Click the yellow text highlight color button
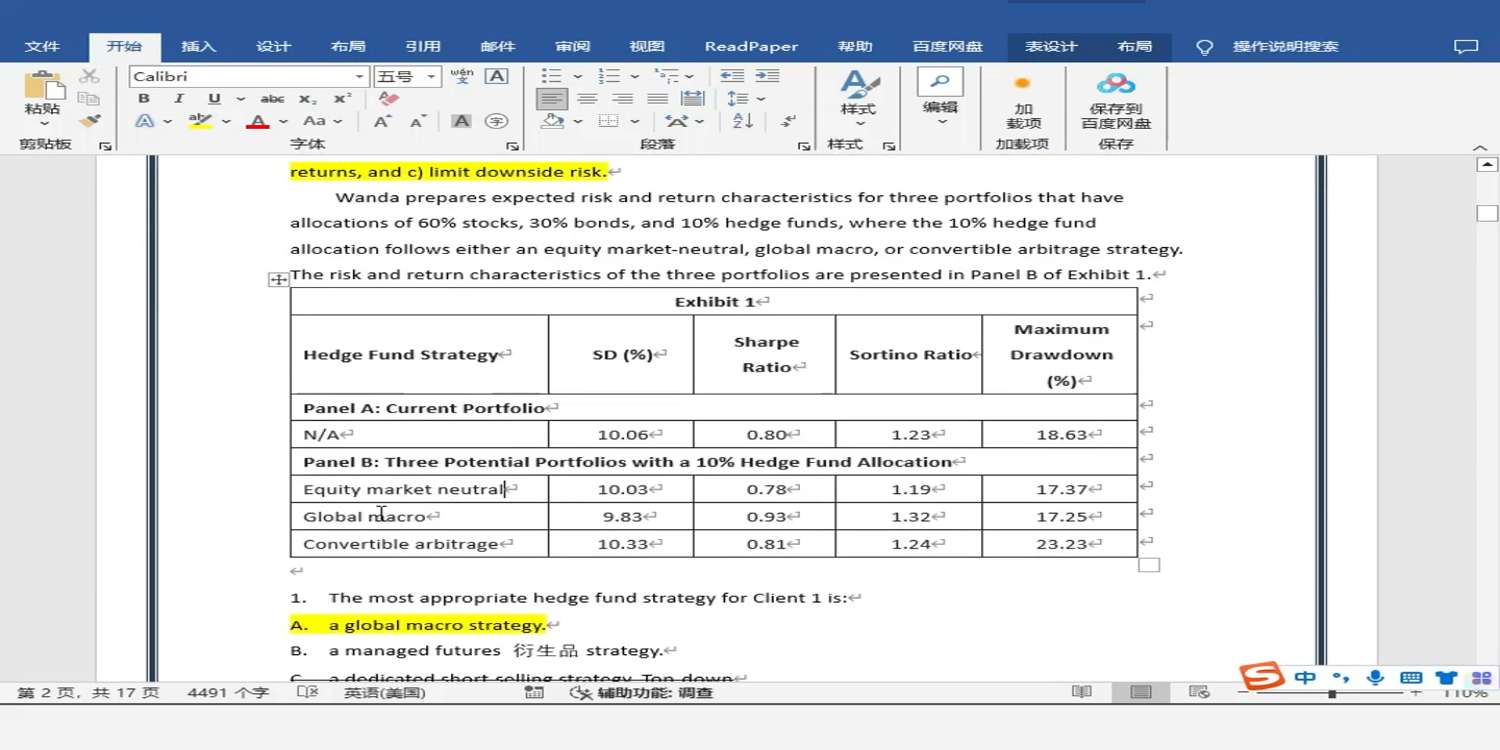The image size is (1500, 750). pos(200,121)
